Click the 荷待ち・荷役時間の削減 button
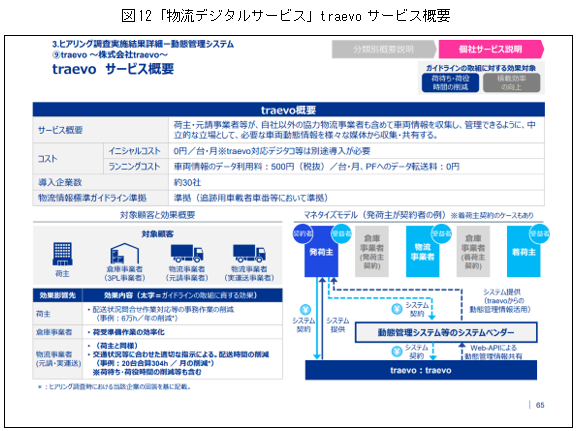This screenshot has height=431, width=579. coord(450,83)
